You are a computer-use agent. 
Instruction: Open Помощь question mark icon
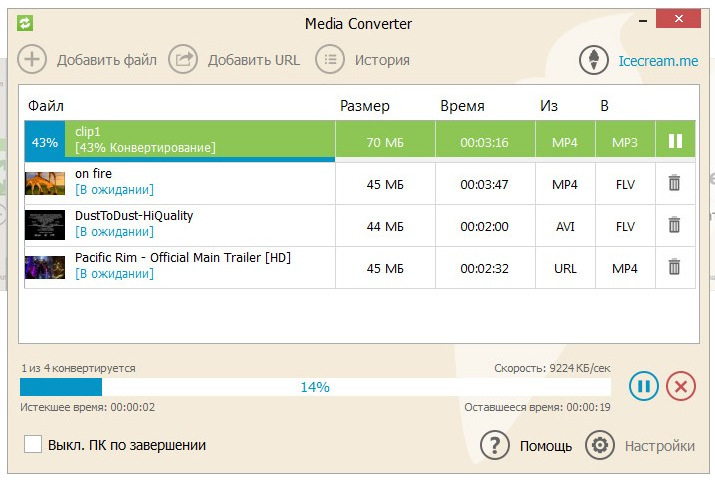click(x=495, y=445)
